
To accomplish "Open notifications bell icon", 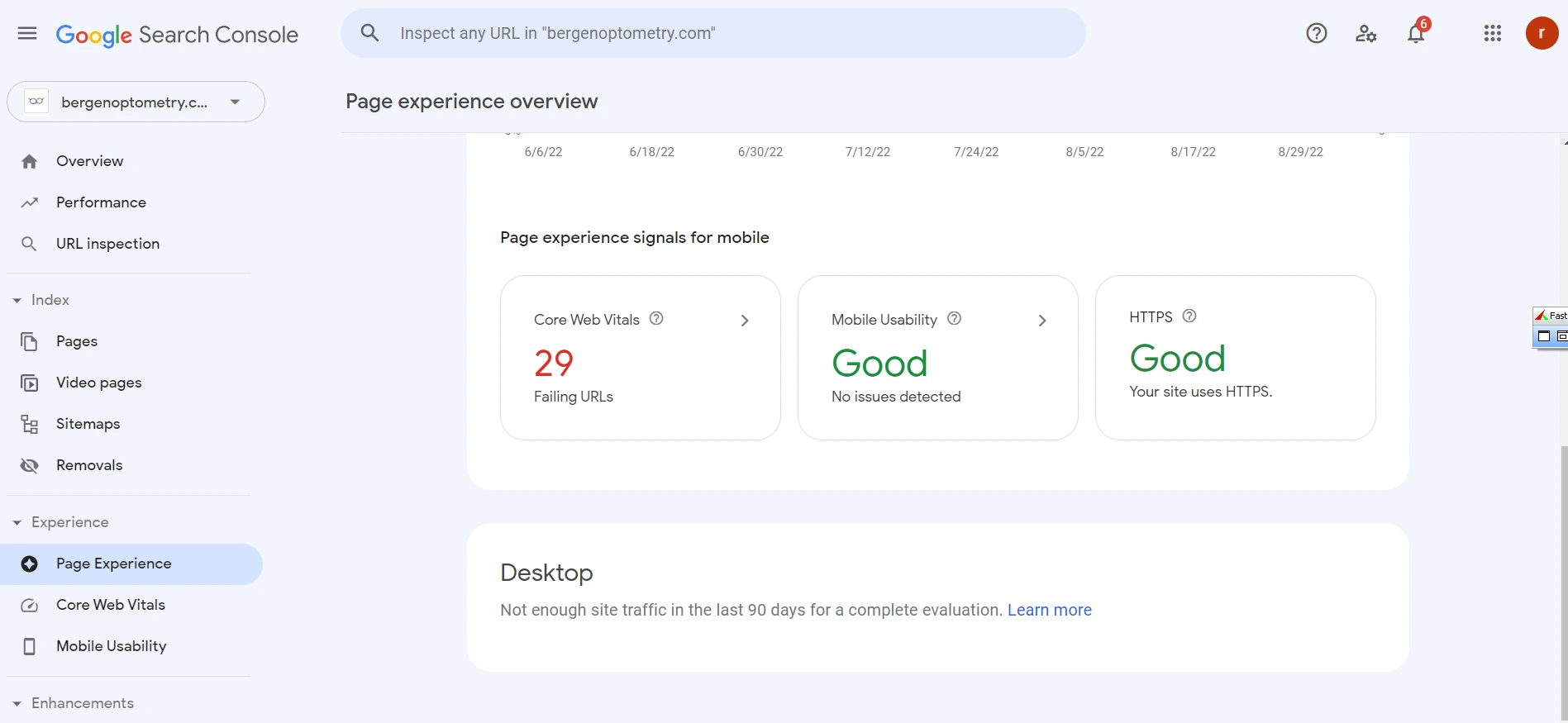I will (1416, 33).
